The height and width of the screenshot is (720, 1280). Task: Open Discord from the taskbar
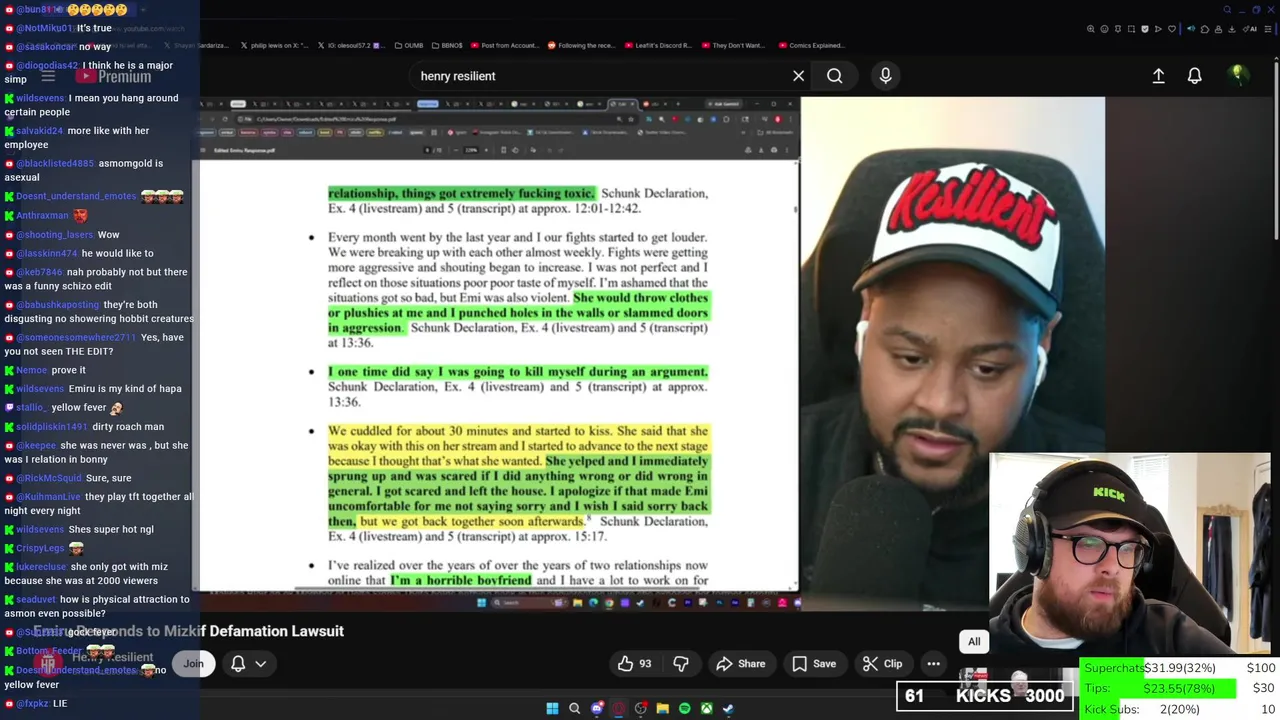tap(597, 708)
